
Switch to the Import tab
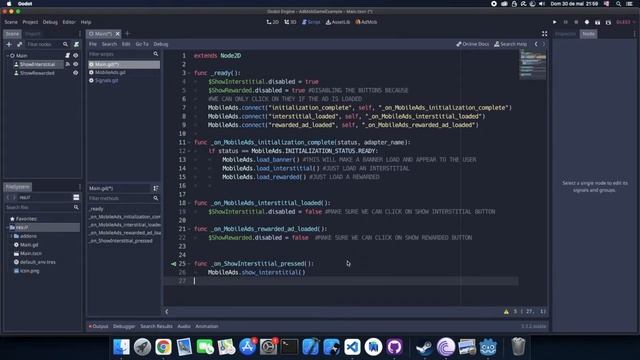coord(33,34)
